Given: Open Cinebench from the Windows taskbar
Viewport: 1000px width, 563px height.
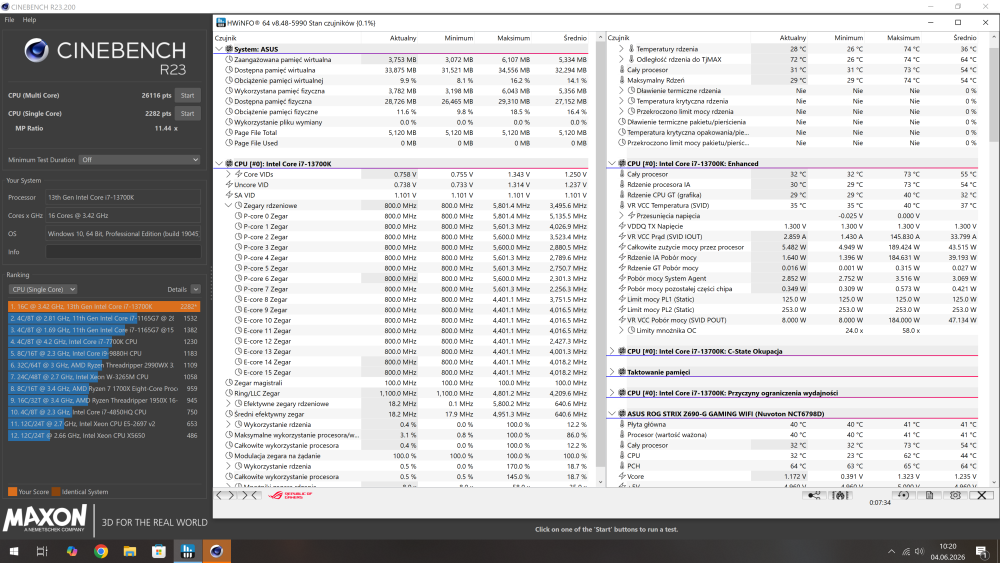Looking at the screenshot, I should point(216,551).
